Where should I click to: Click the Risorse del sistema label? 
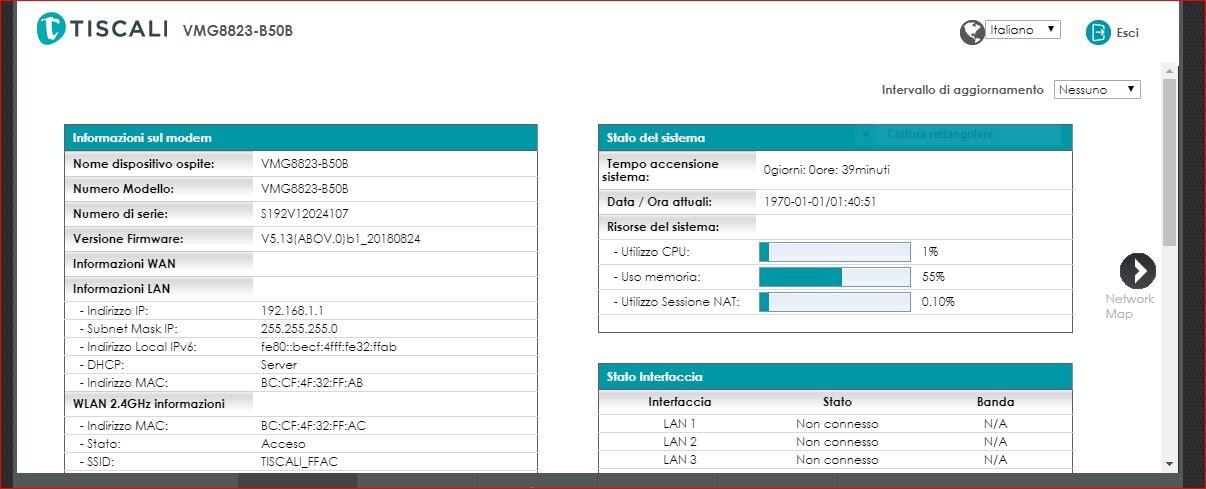tap(661, 226)
